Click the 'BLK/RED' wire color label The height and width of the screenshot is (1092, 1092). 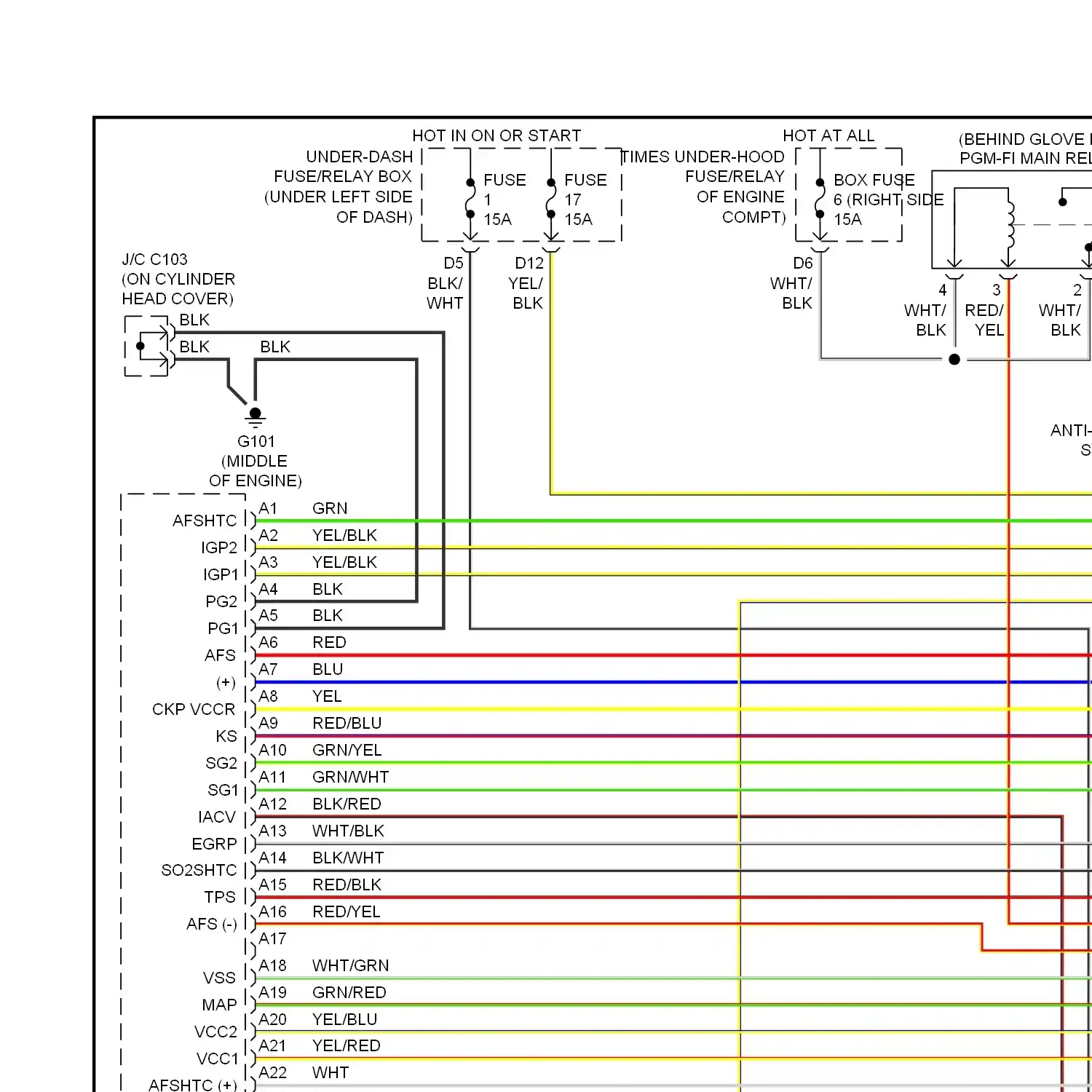coord(347,804)
